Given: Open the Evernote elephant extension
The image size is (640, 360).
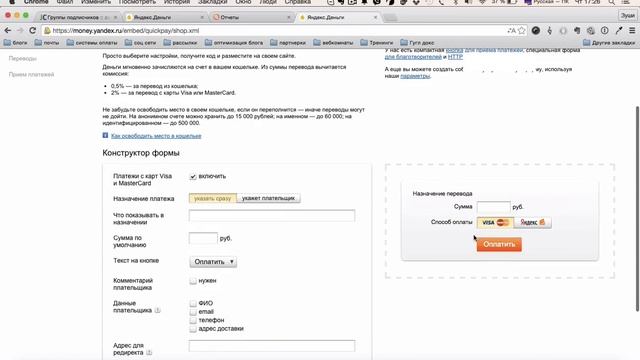Looking at the screenshot, I should click(577, 31).
